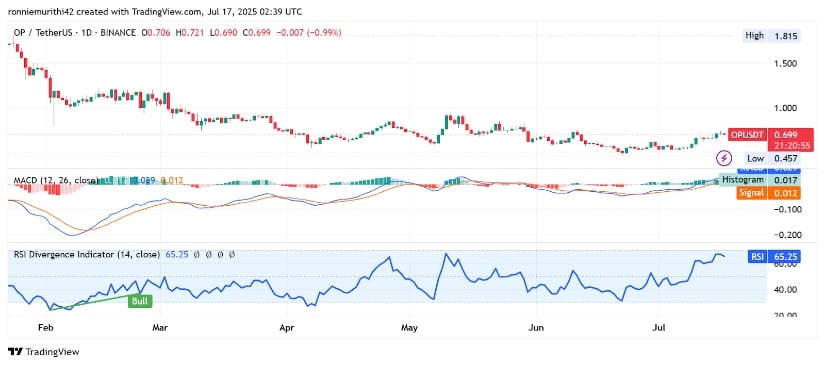Click the May time axis label
This screenshot has height=365, width=825.
coord(409,327)
